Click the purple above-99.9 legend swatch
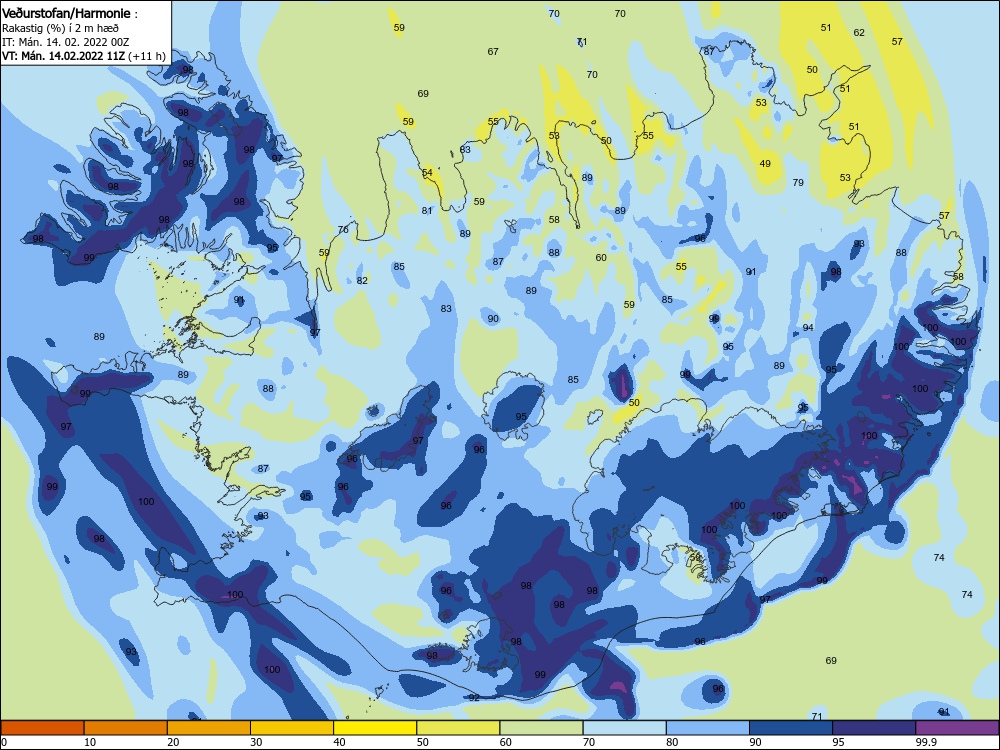Image resolution: width=1000 pixels, height=750 pixels. pos(957,728)
